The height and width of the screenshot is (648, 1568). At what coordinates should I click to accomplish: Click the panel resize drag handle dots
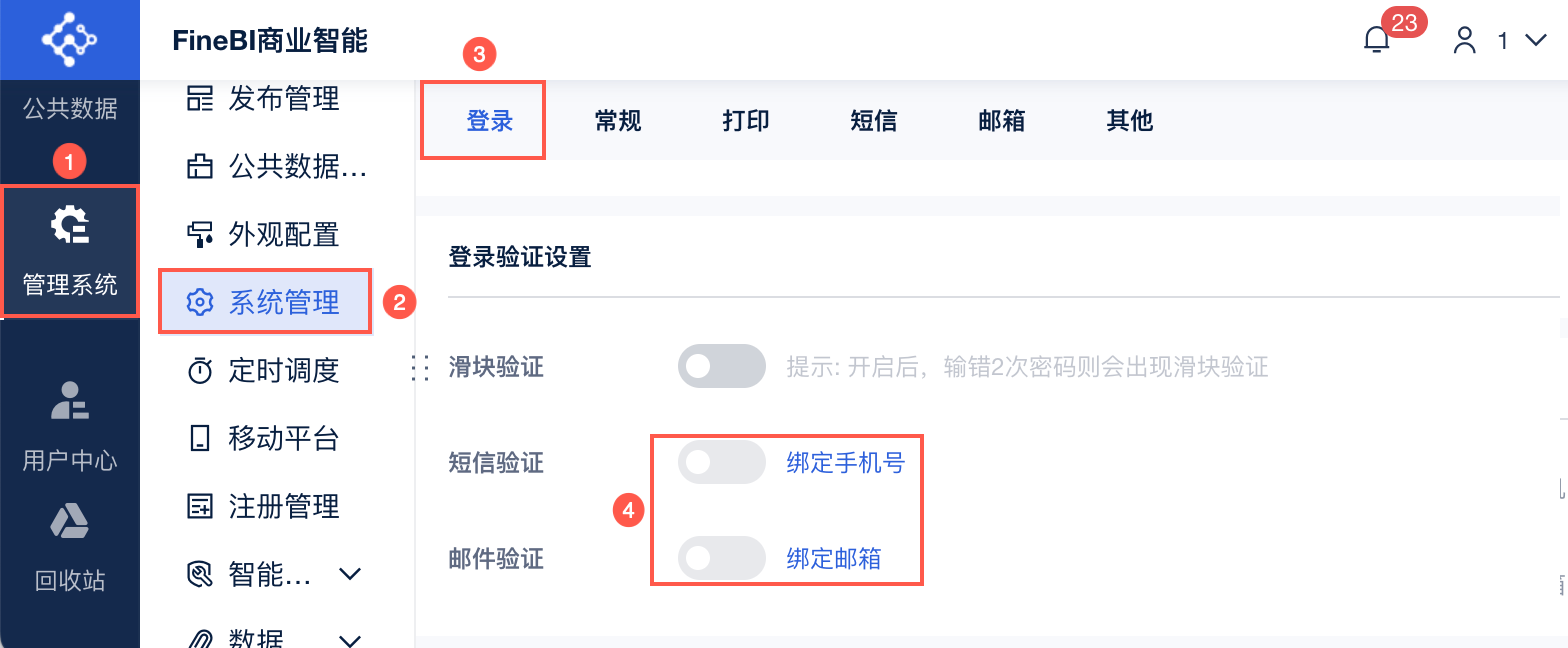coord(420,368)
